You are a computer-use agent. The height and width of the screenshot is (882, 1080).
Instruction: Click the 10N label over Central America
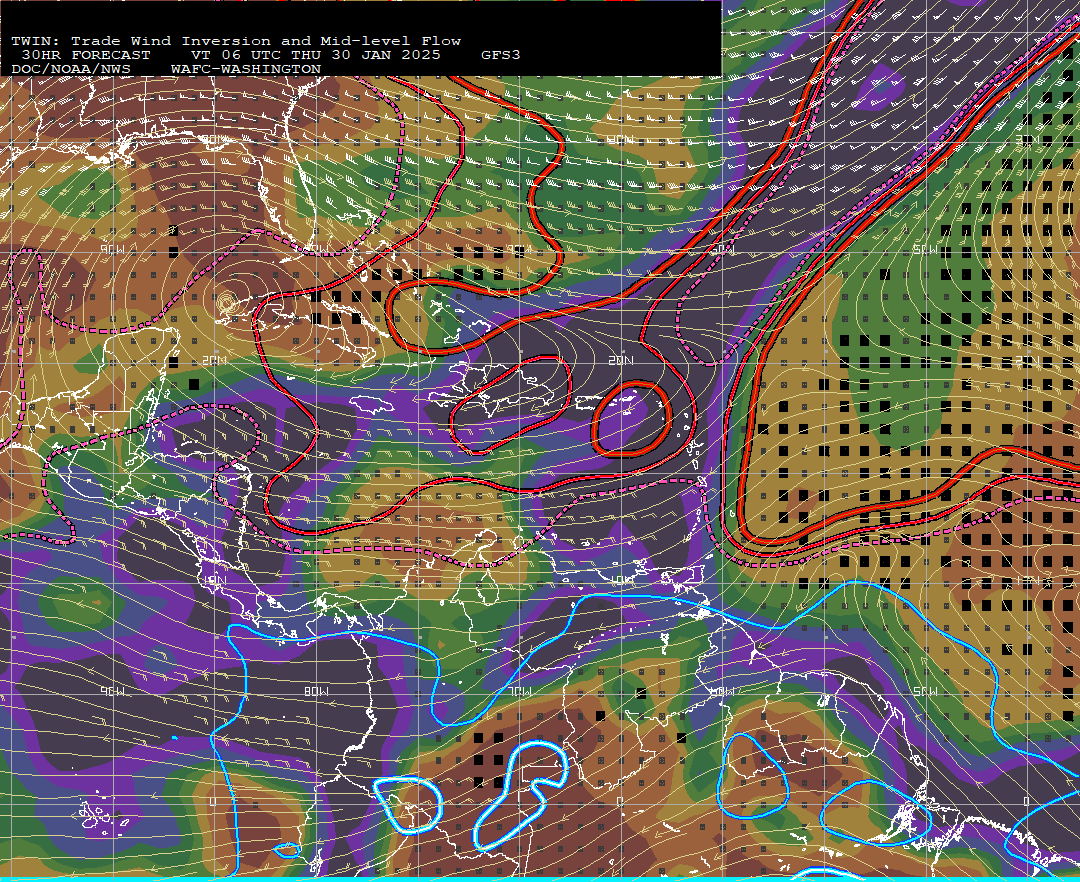pos(214,581)
